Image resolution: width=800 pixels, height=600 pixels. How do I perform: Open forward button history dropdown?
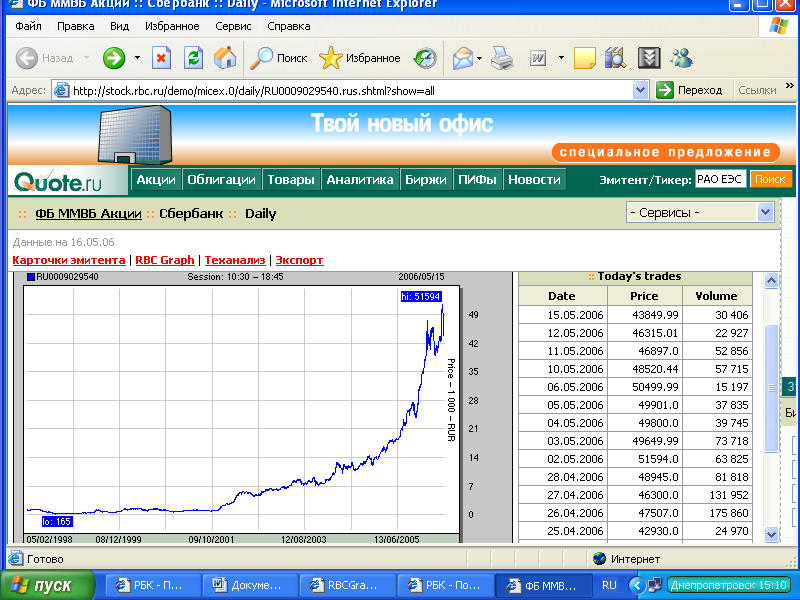137,58
